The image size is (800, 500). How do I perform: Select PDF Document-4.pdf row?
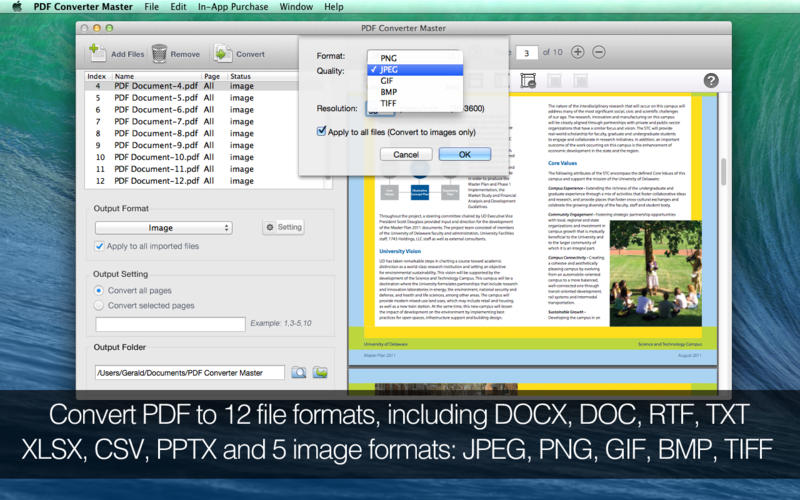(x=191, y=86)
